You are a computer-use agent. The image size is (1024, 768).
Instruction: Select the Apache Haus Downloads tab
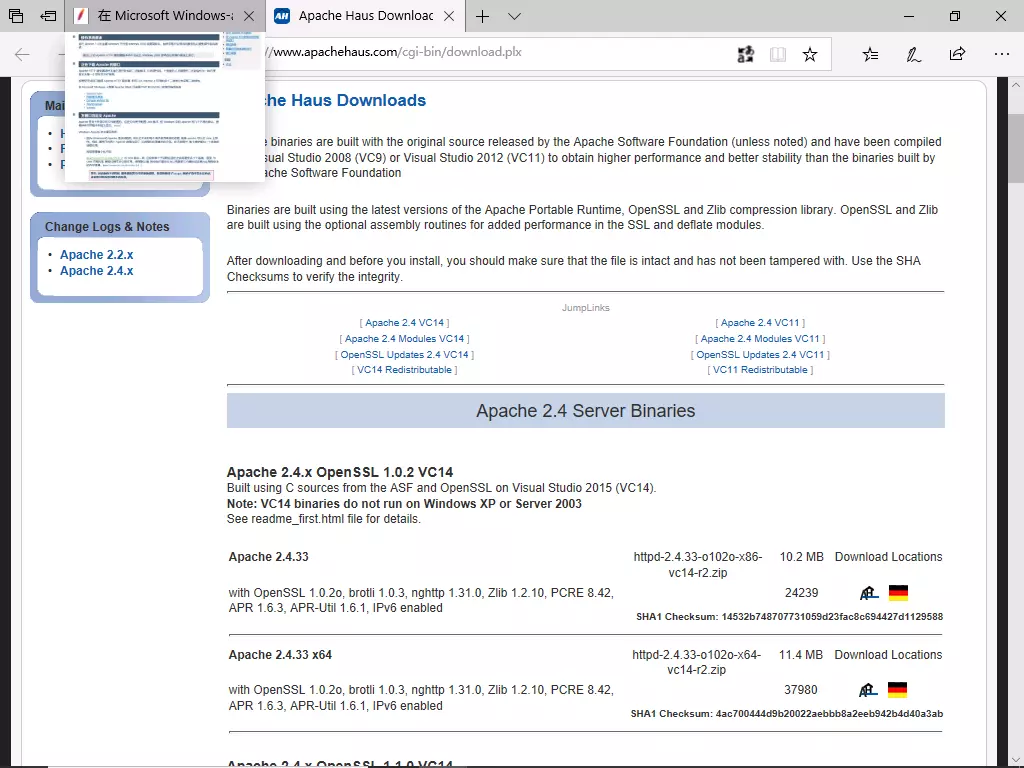(x=356, y=16)
